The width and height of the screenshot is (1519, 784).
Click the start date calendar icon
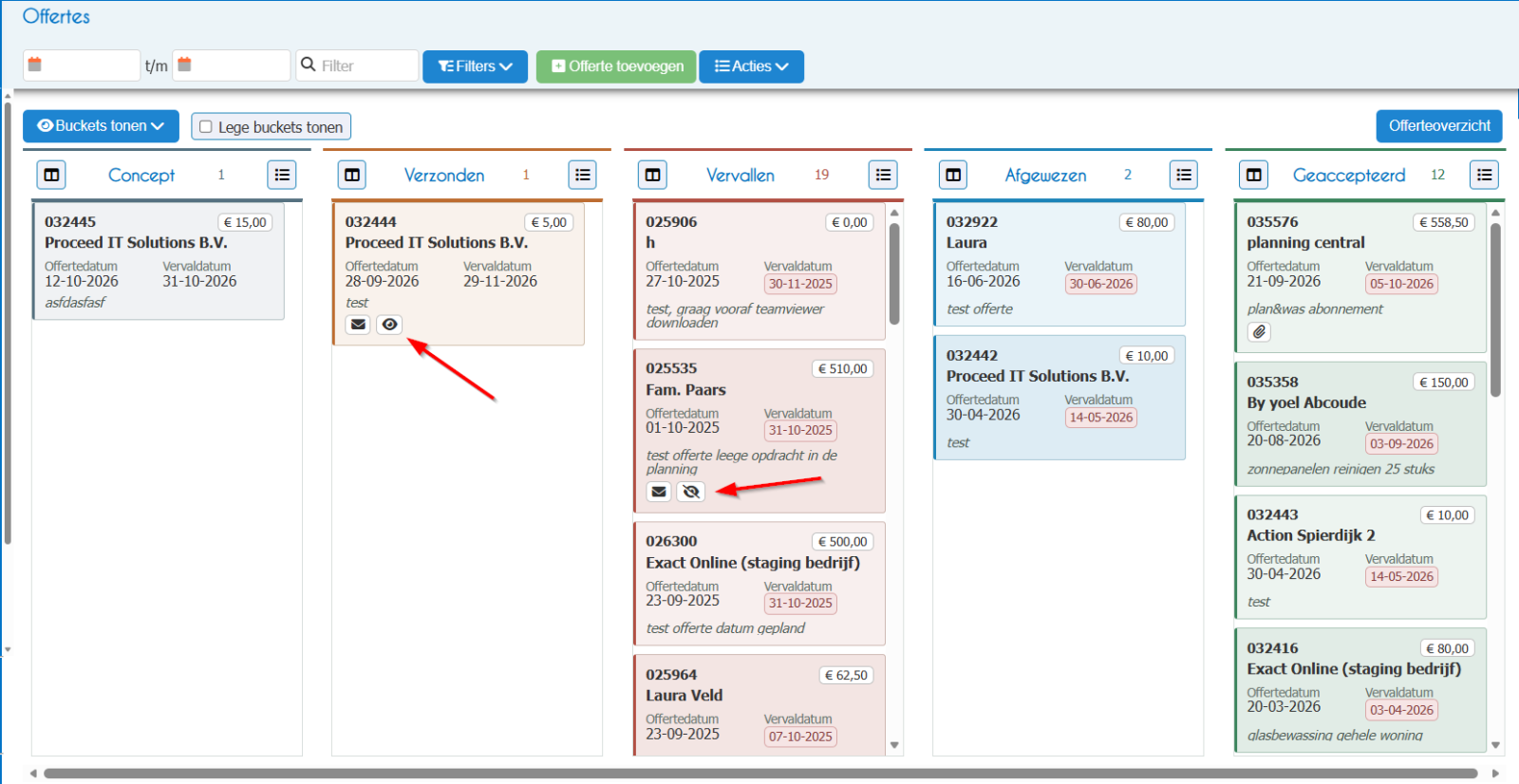[x=35, y=65]
